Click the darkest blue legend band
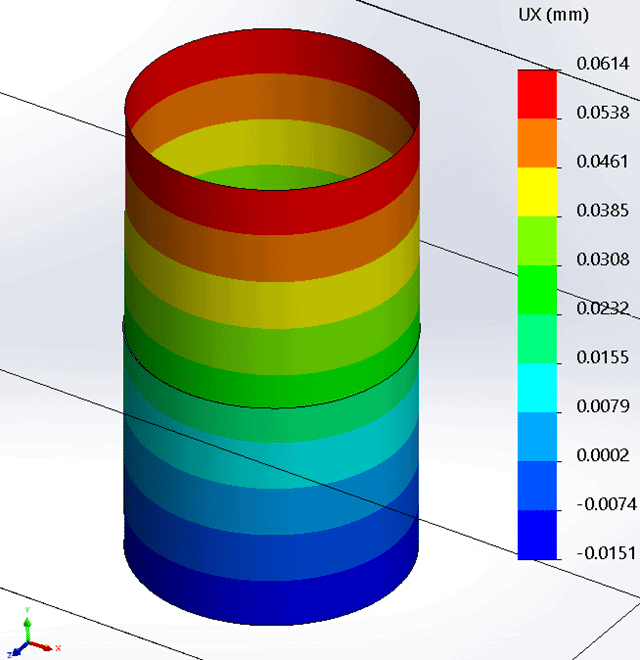Viewport: 640px width, 660px height. 537,535
